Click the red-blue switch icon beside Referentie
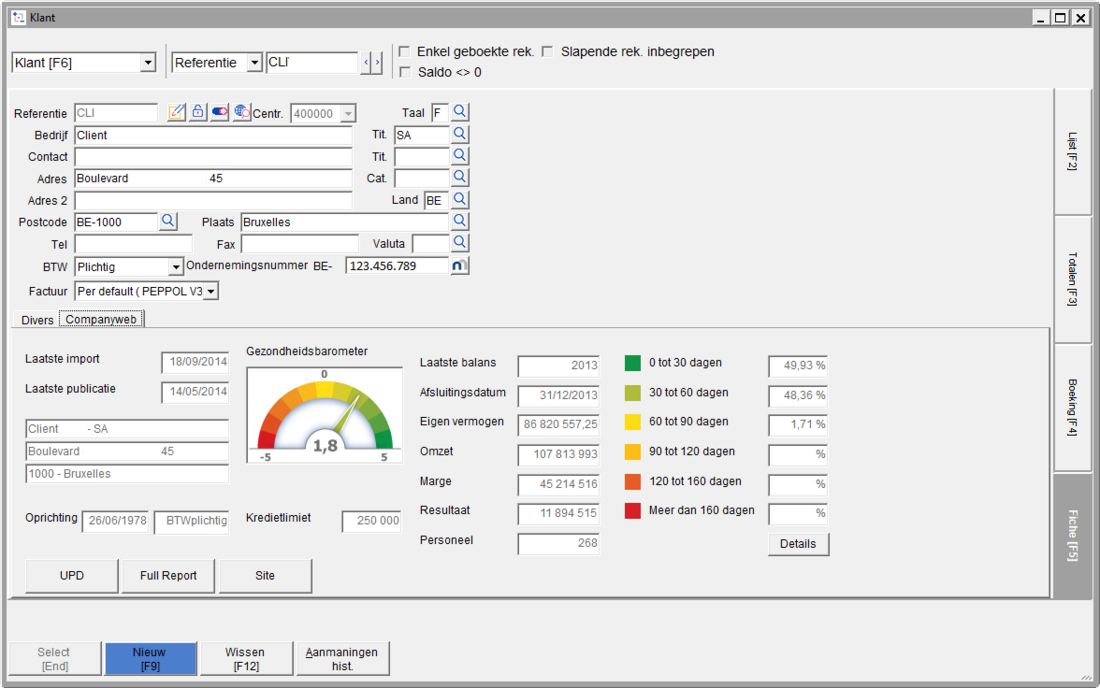The height and width of the screenshot is (688, 1100). [x=220, y=113]
